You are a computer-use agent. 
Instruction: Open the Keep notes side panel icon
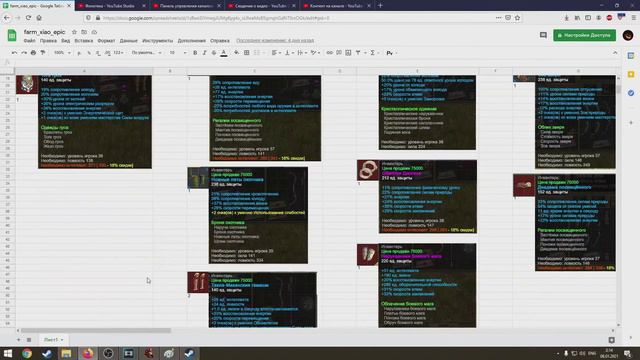631,74
